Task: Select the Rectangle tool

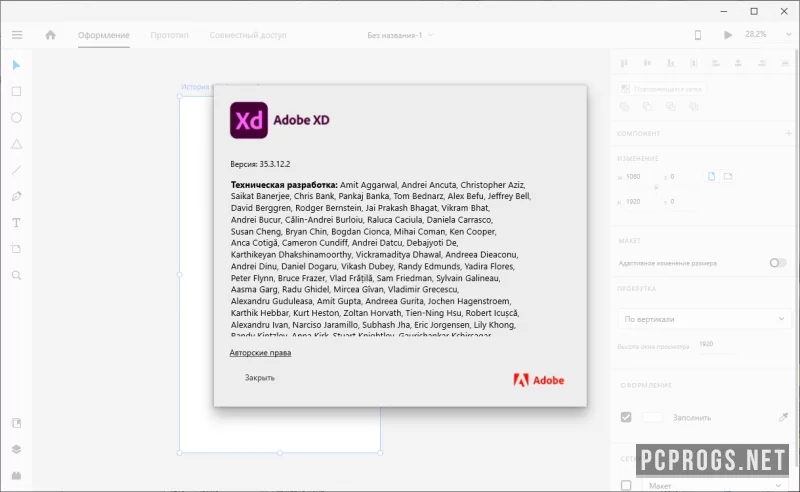Action: 16,91
